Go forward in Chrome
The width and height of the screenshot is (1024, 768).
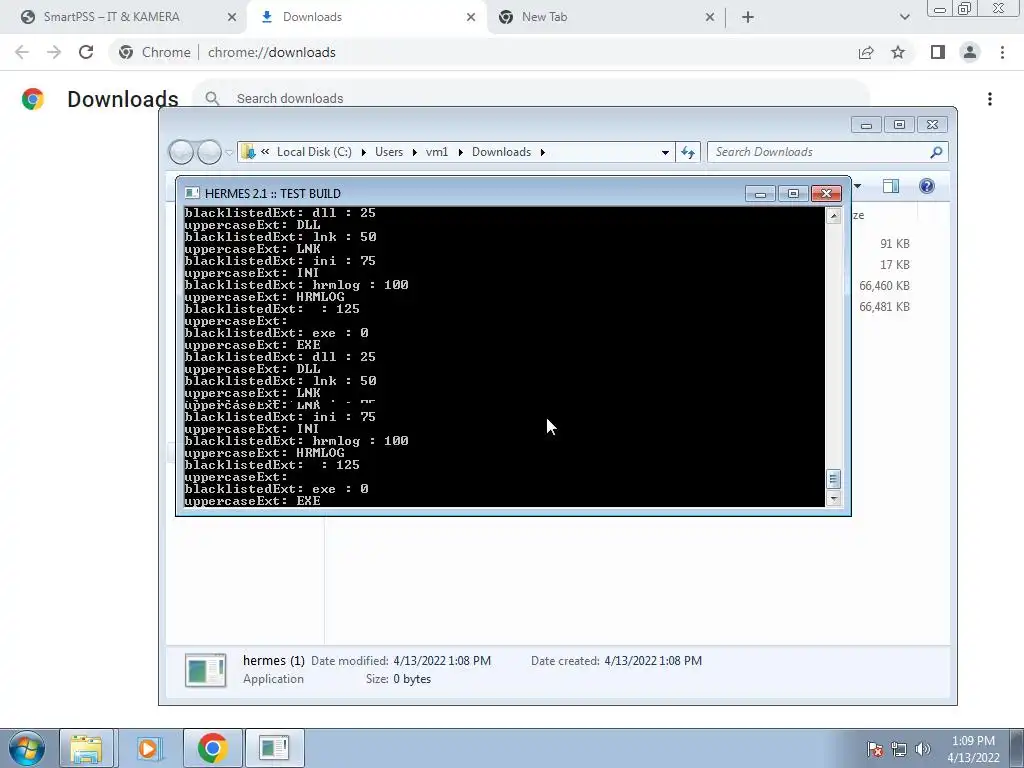(54, 52)
